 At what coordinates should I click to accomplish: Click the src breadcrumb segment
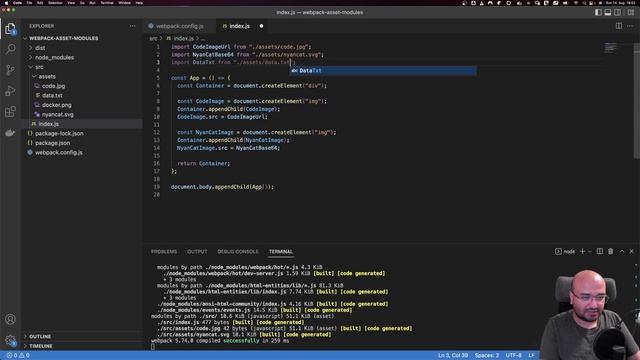point(153,38)
